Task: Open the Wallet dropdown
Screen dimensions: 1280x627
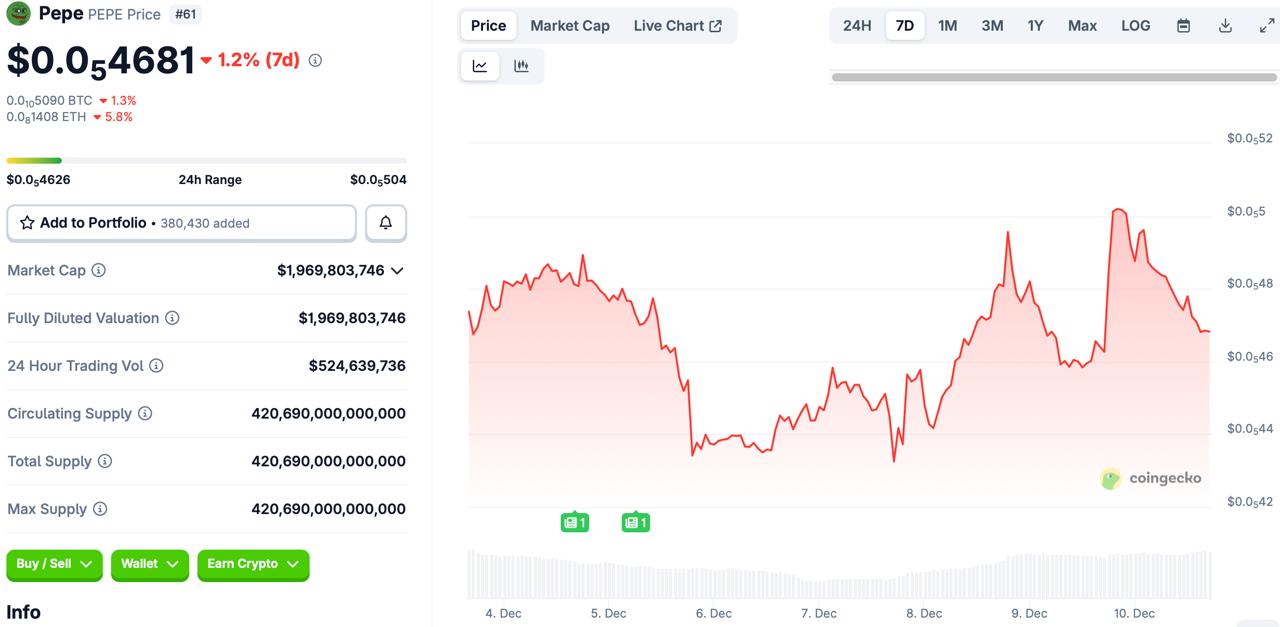Action: (x=149, y=564)
